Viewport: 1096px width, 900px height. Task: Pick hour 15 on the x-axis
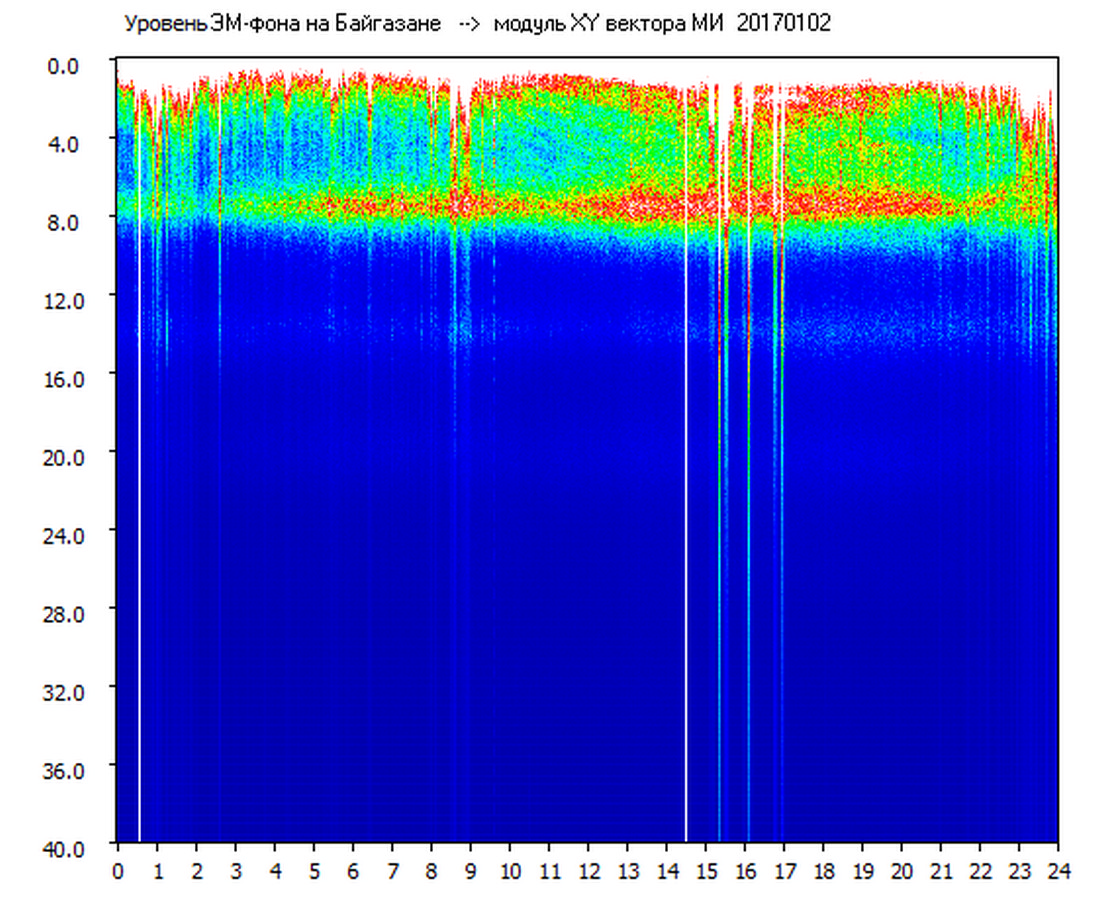[706, 871]
